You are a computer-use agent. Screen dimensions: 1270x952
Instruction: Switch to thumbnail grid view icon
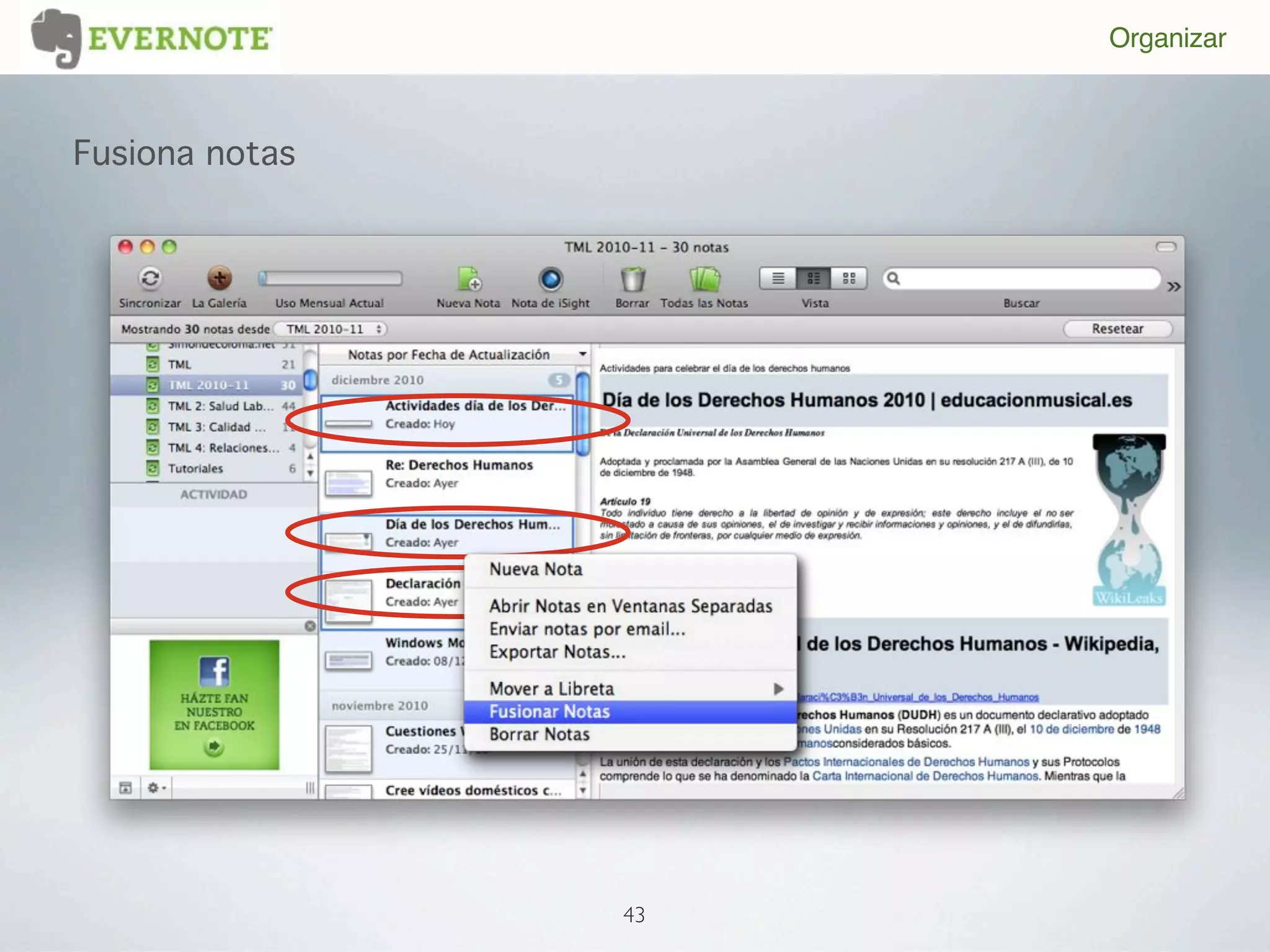tap(849, 278)
